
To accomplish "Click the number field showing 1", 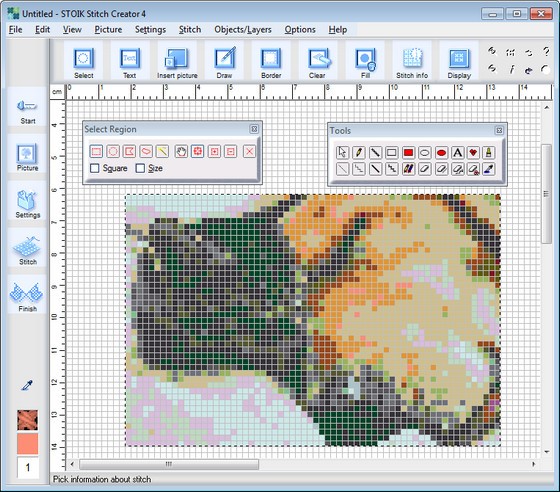I will click(28, 467).
